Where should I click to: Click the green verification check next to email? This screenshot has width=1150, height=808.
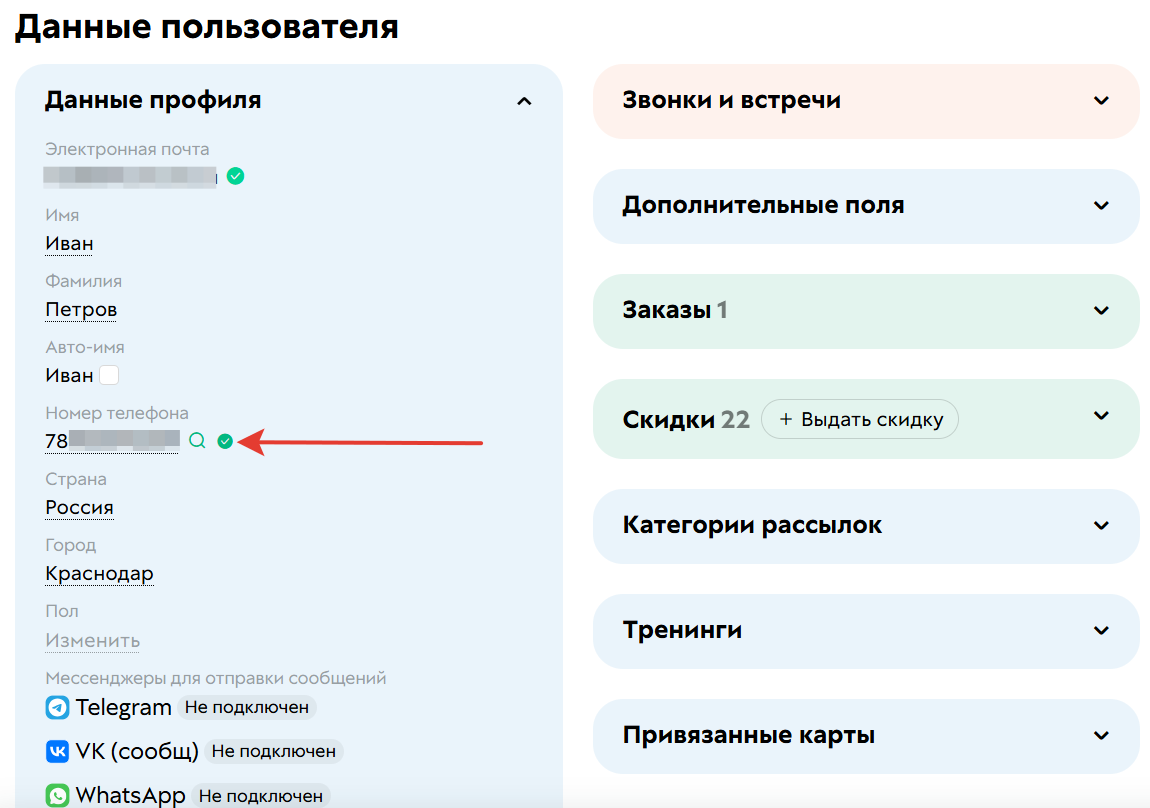point(235,176)
